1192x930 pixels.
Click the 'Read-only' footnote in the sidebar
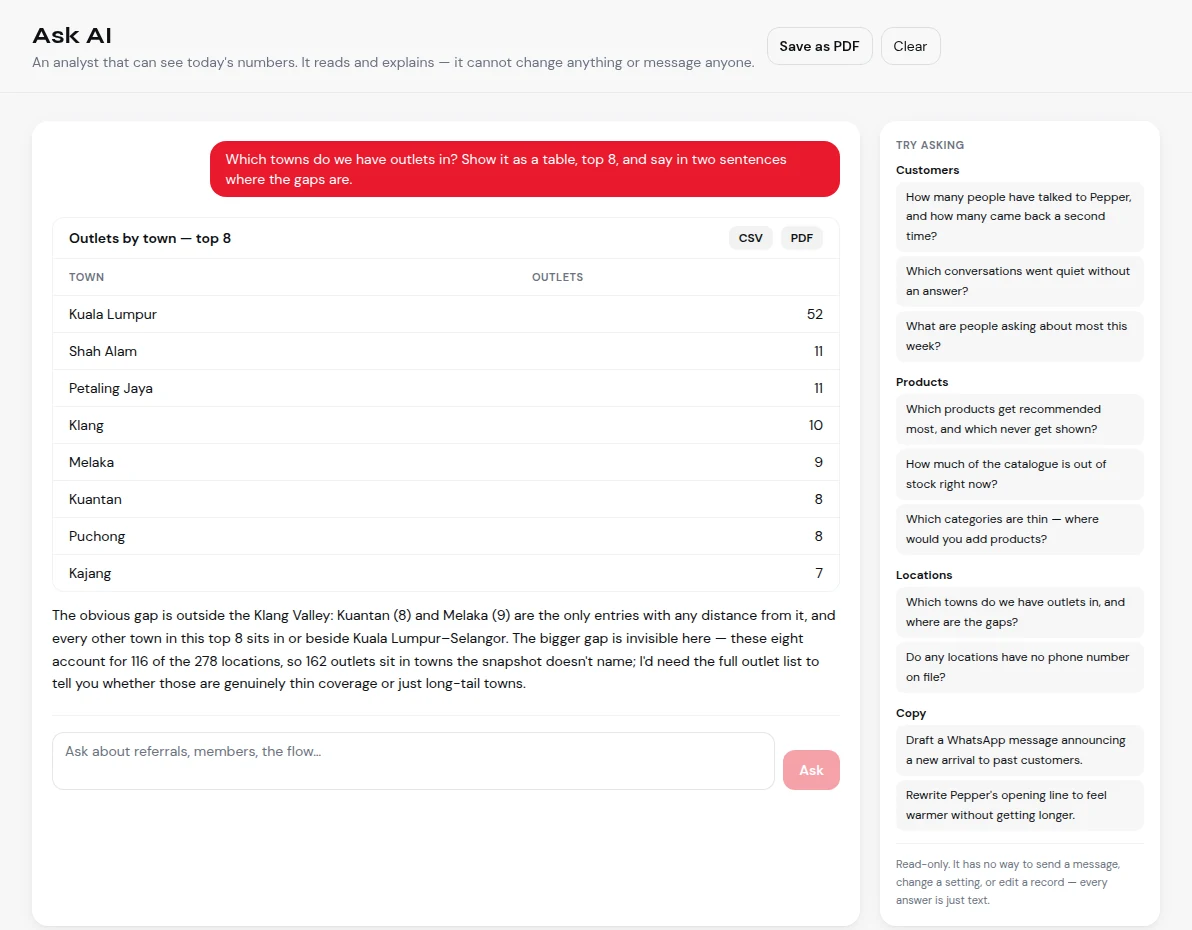[x=1010, y=882]
